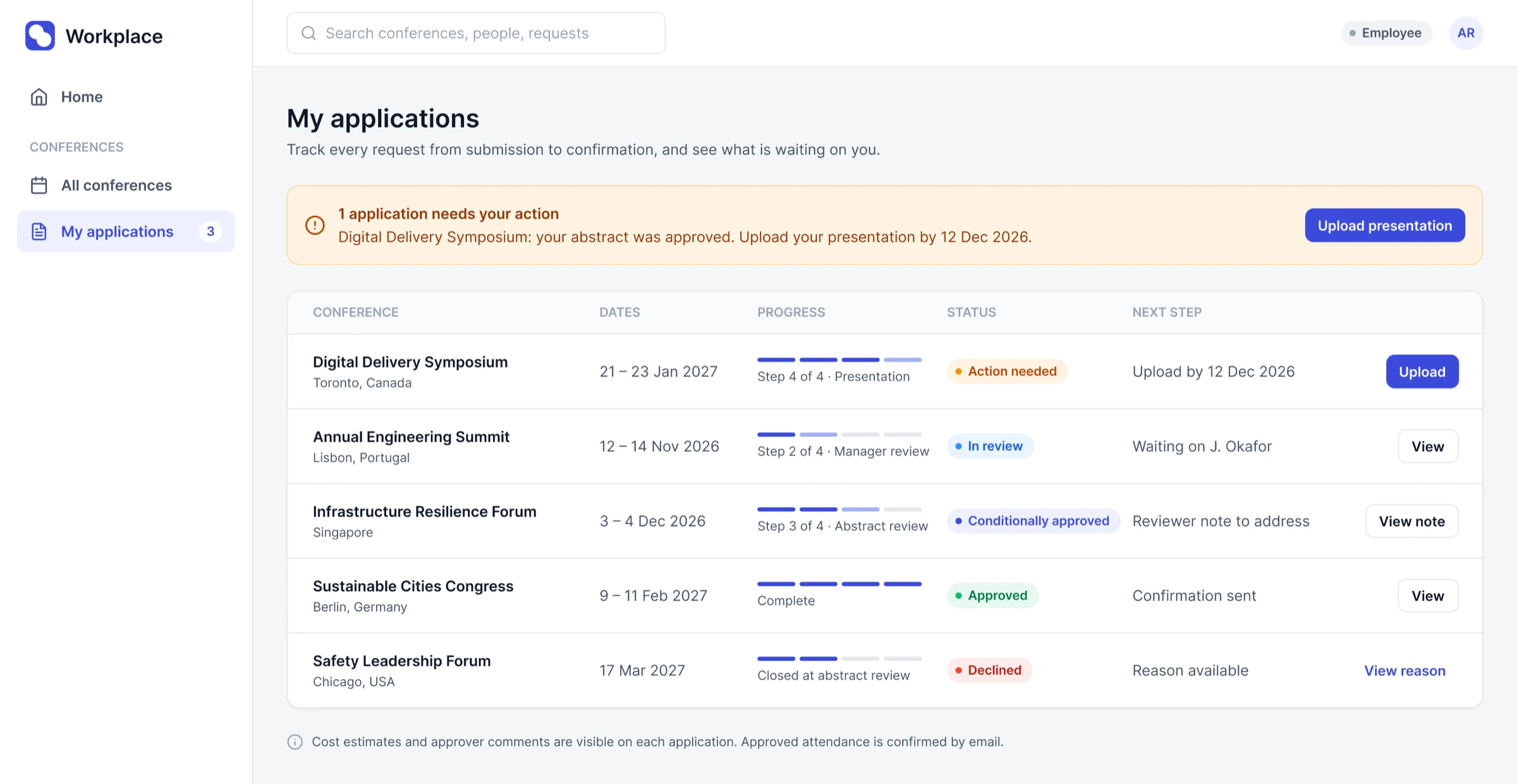Click the Workplace logo icon
The width and height of the screenshot is (1517, 784).
[x=40, y=35]
